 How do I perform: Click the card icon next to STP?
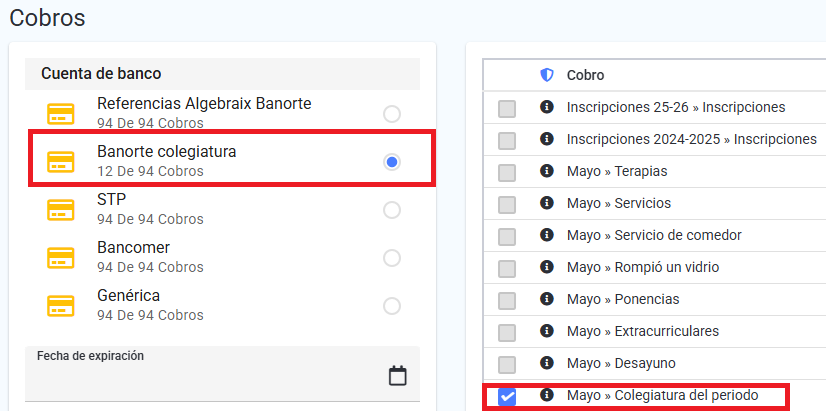coord(61,210)
